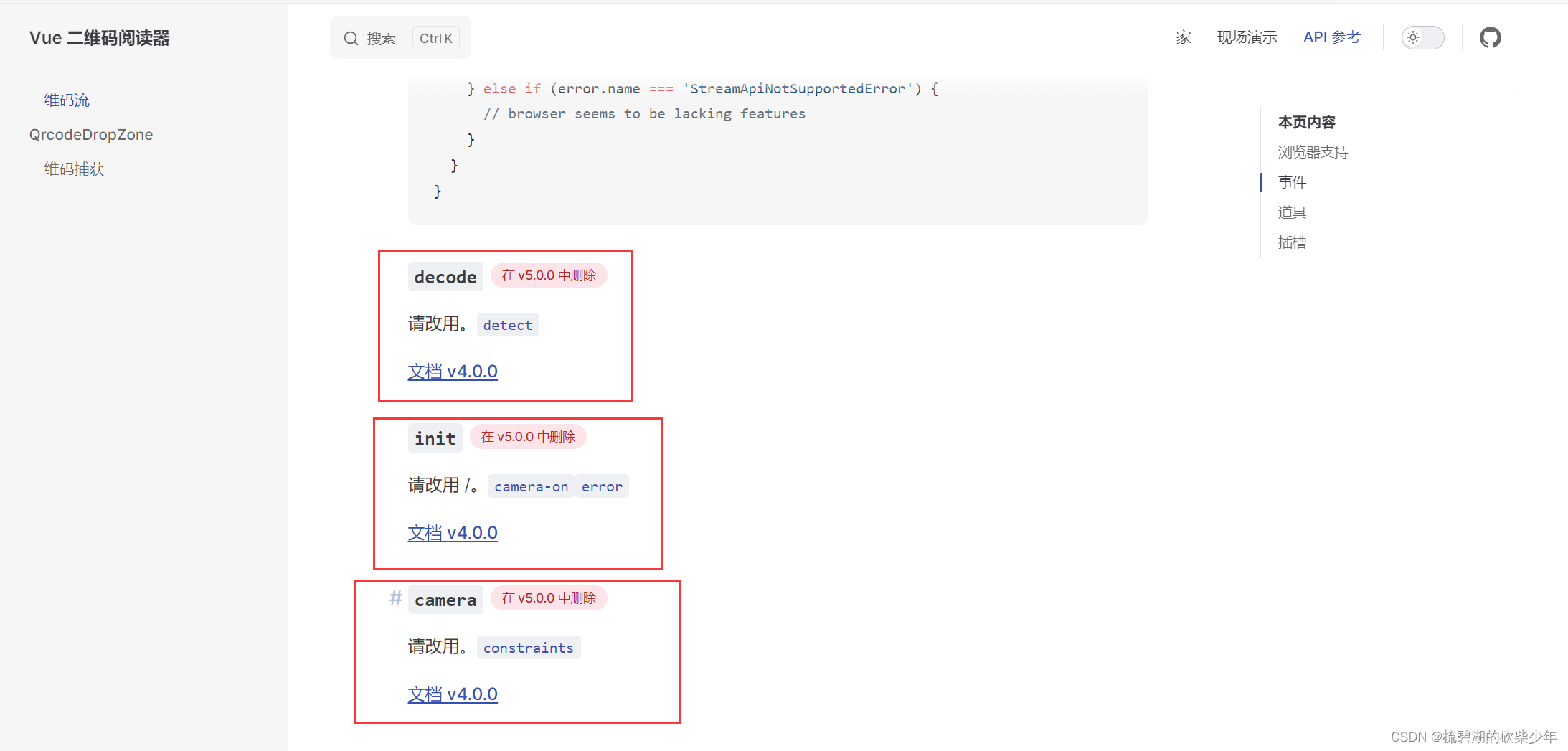1568x751 pixels.
Task: Click the detect code tag
Action: pyautogui.click(x=508, y=325)
